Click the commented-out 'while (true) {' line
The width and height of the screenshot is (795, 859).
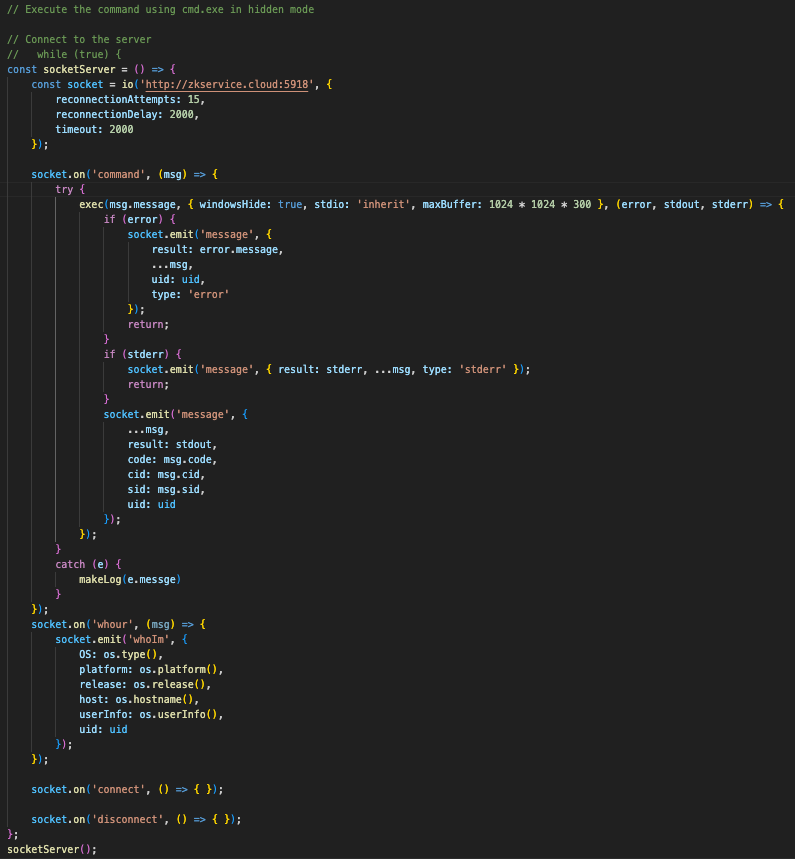(x=64, y=54)
